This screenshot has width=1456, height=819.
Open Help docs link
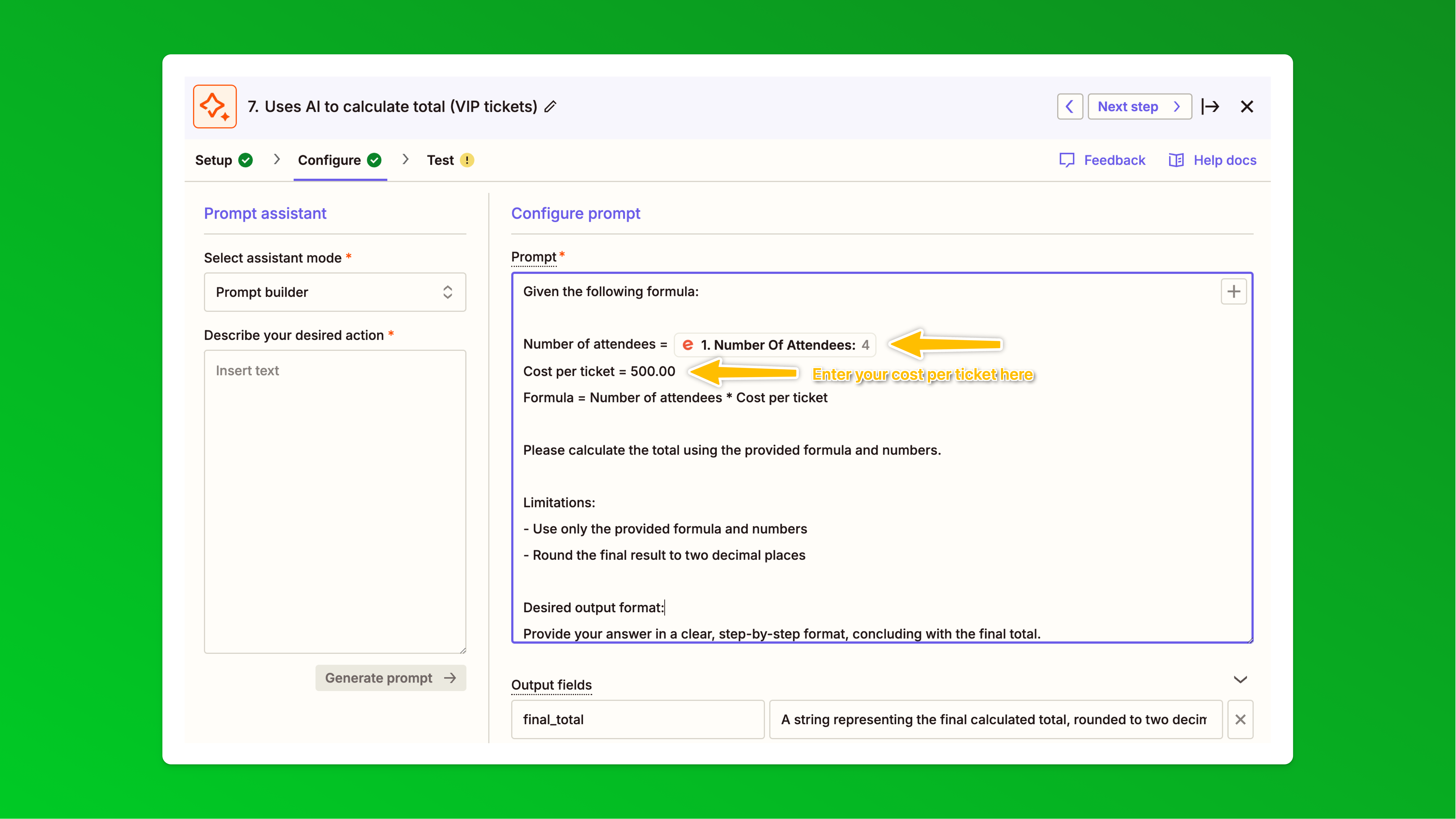pos(1212,160)
